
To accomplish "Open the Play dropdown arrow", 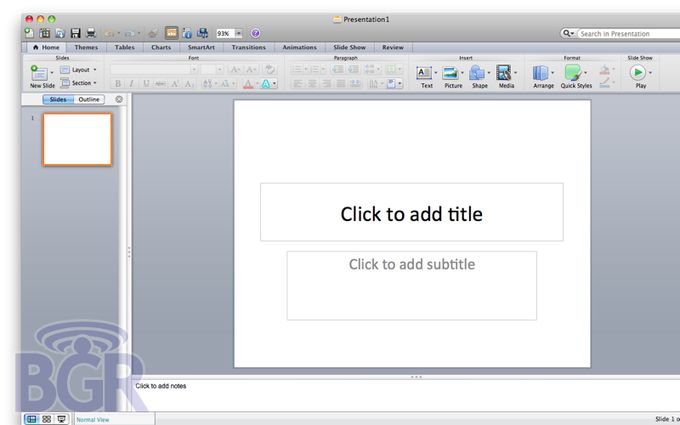I will (x=650, y=72).
